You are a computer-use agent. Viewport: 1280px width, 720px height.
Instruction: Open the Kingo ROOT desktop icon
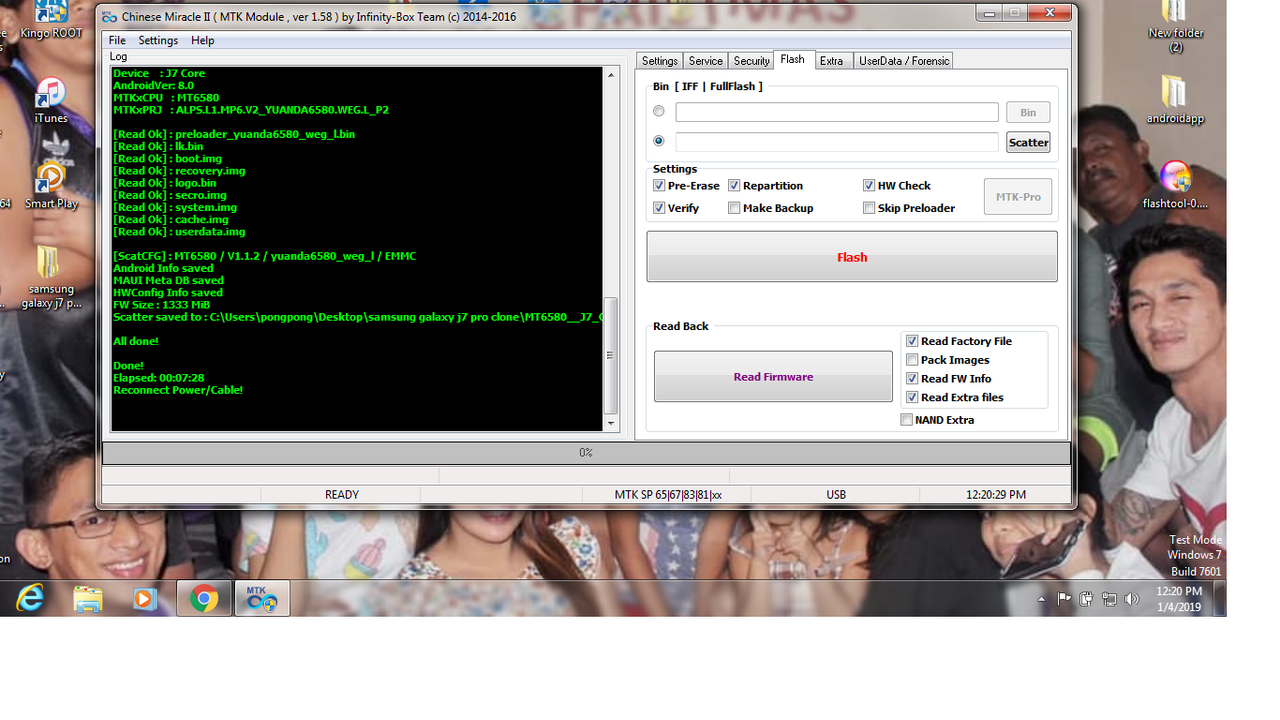pos(50,20)
